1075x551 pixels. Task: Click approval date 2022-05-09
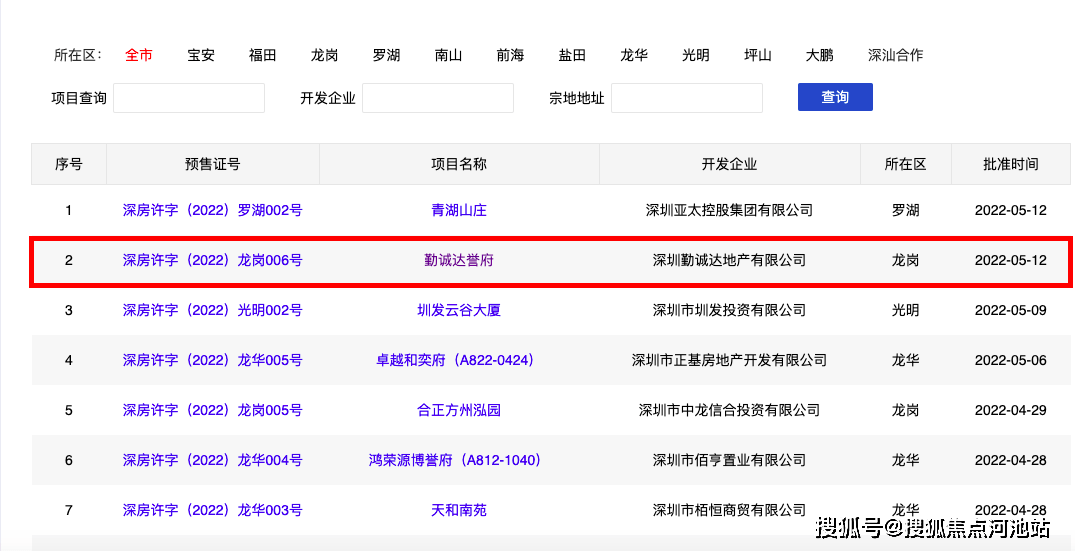pyautogui.click(x=1011, y=310)
